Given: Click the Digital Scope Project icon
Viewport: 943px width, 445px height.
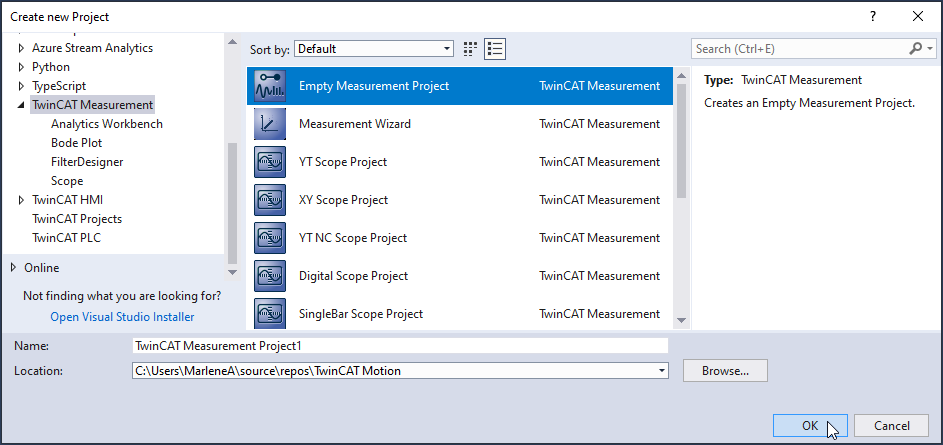Looking at the screenshot, I should tap(270, 275).
